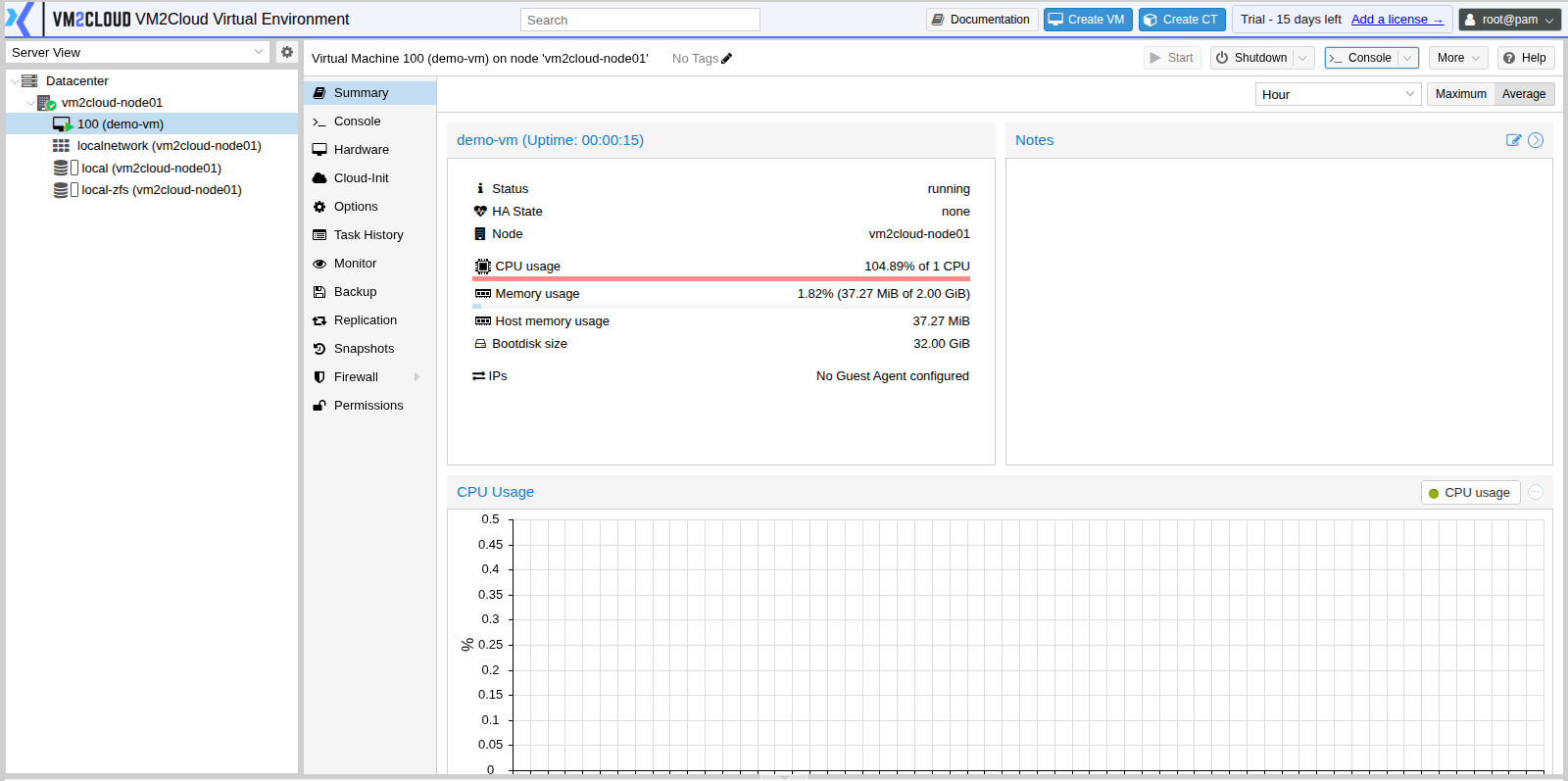This screenshot has width=1568, height=781.
Task: Open the Snapshots section
Action: (369, 349)
